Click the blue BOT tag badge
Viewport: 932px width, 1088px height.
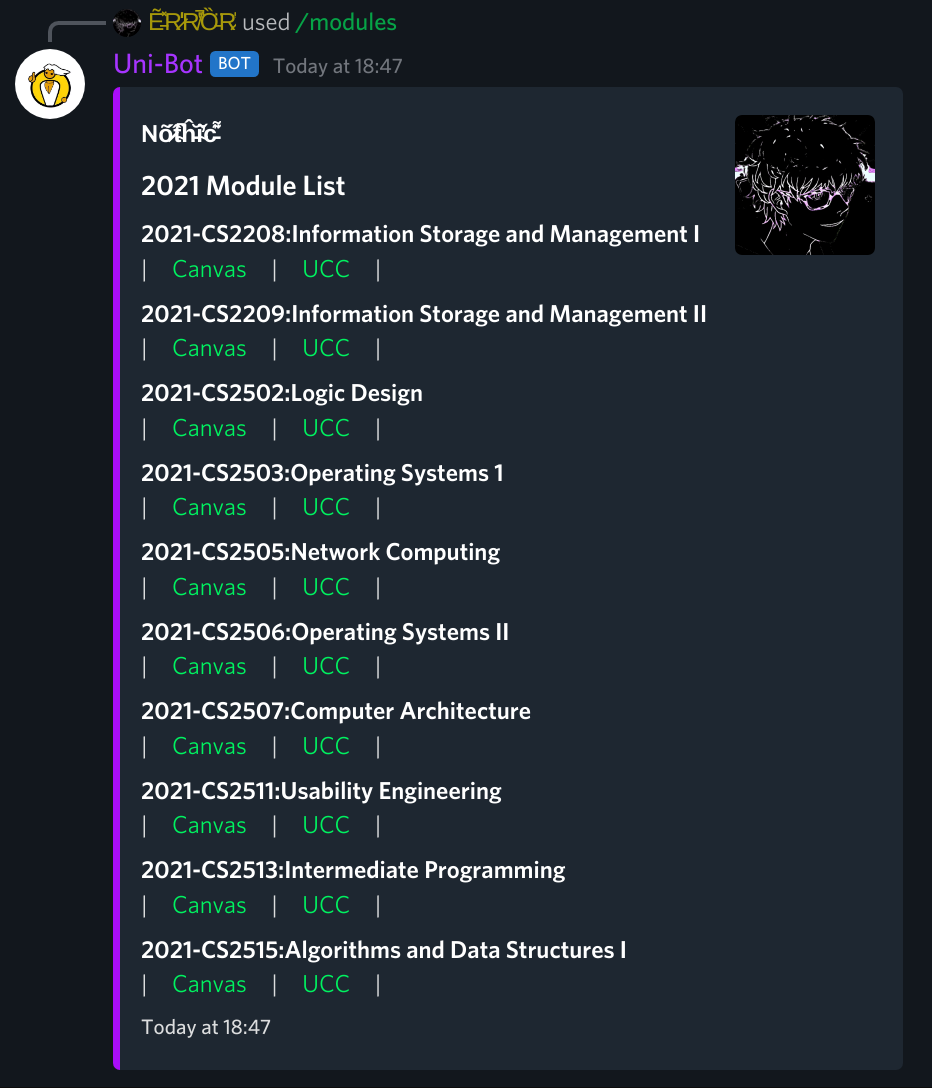click(x=234, y=64)
